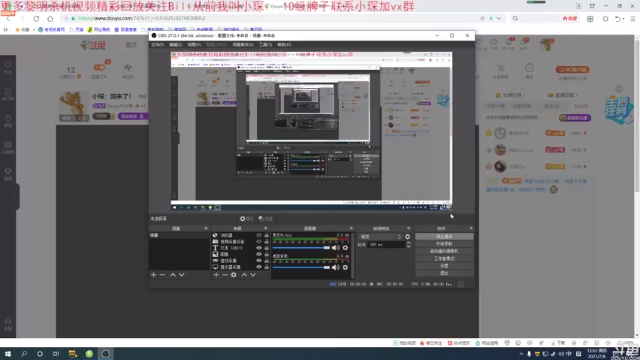Viewport: 640px width, 360px height.
Task: Pop out the Scenes dock via header icon
Action: 206,229
